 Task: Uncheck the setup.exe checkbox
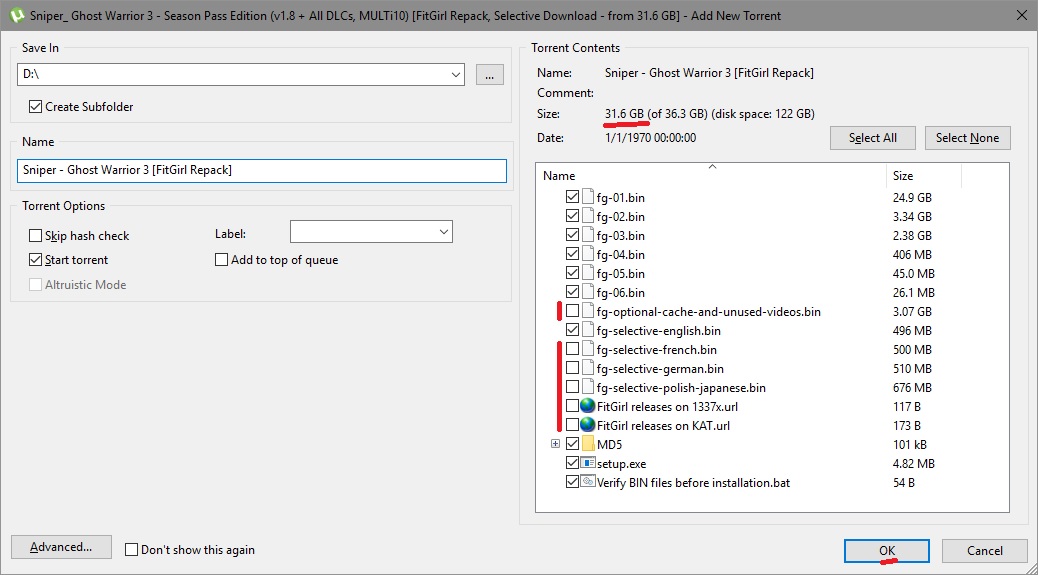click(x=573, y=463)
